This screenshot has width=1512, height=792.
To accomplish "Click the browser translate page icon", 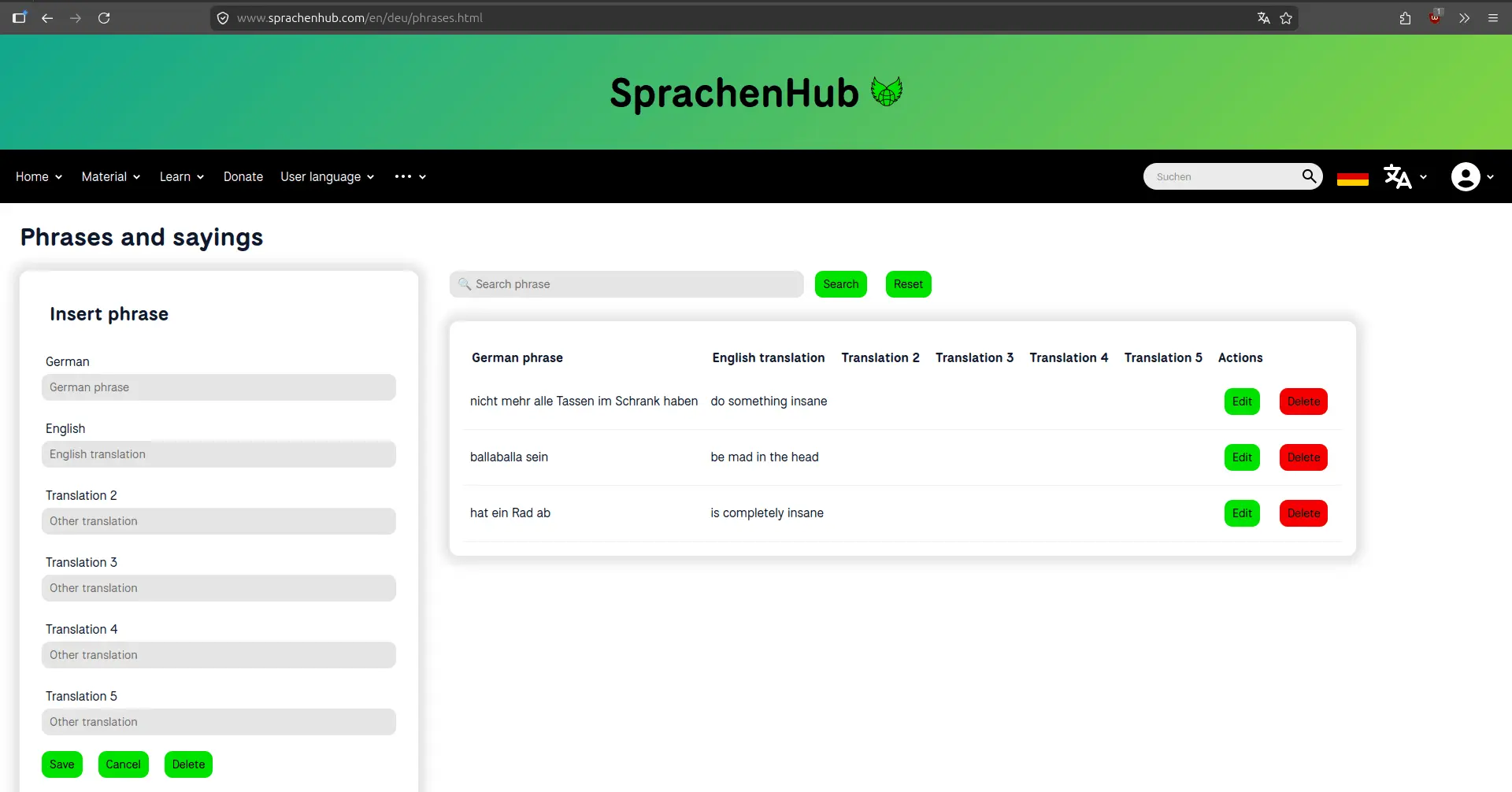I will 1263,18.
